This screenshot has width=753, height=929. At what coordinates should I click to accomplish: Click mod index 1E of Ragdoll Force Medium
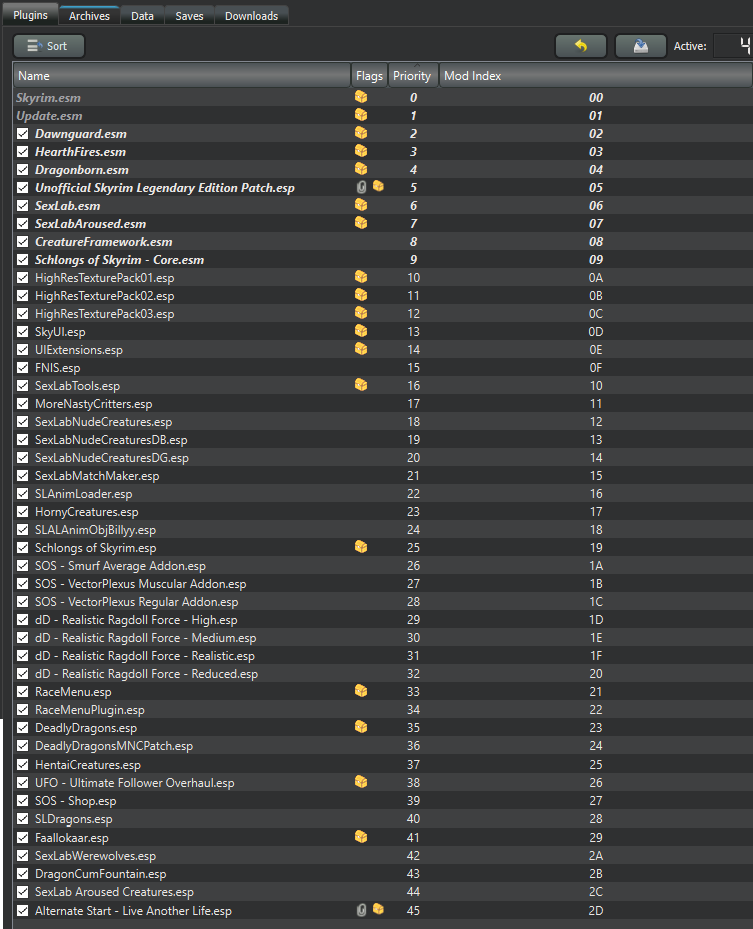coord(596,638)
